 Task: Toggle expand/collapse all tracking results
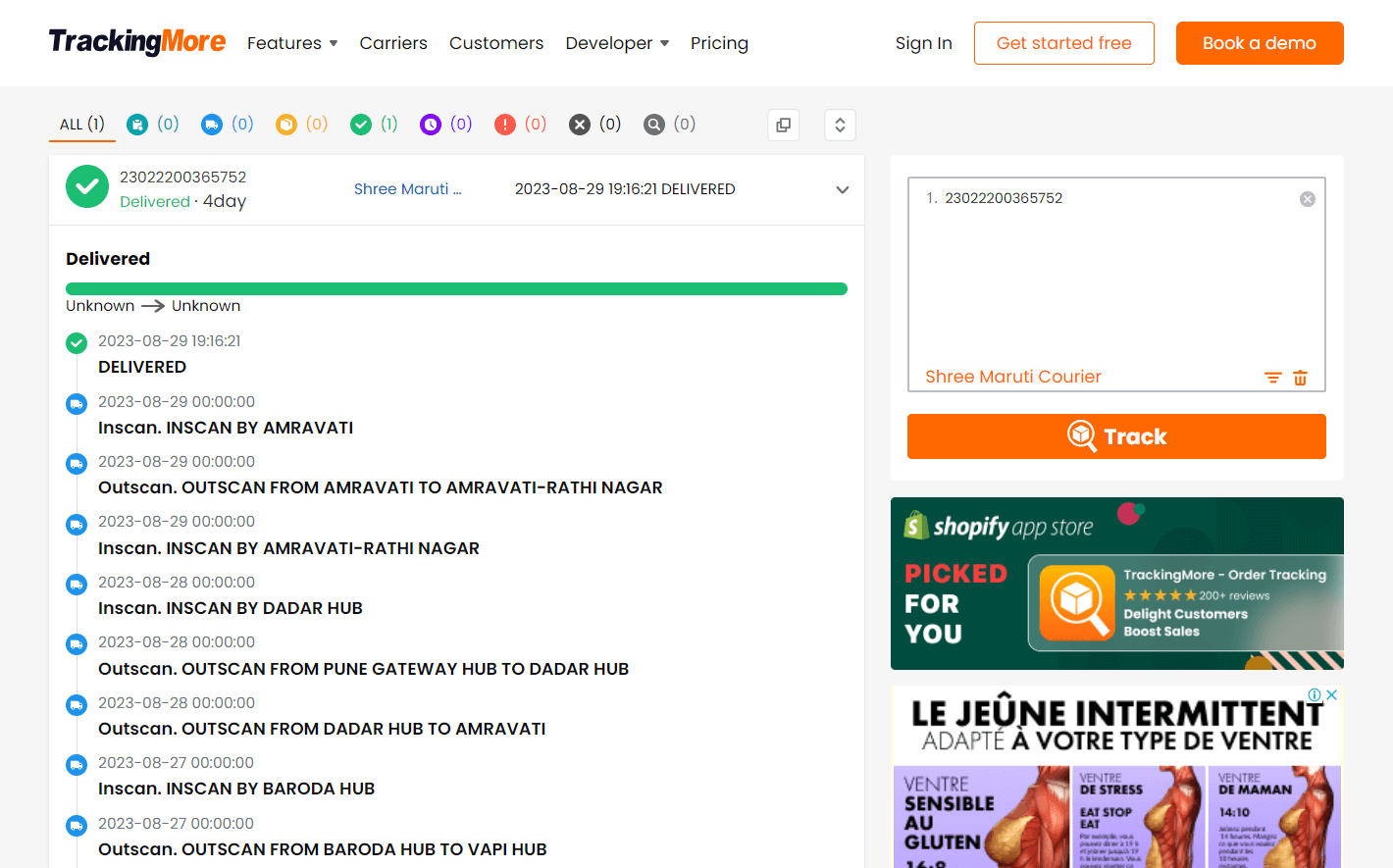click(x=840, y=125)
